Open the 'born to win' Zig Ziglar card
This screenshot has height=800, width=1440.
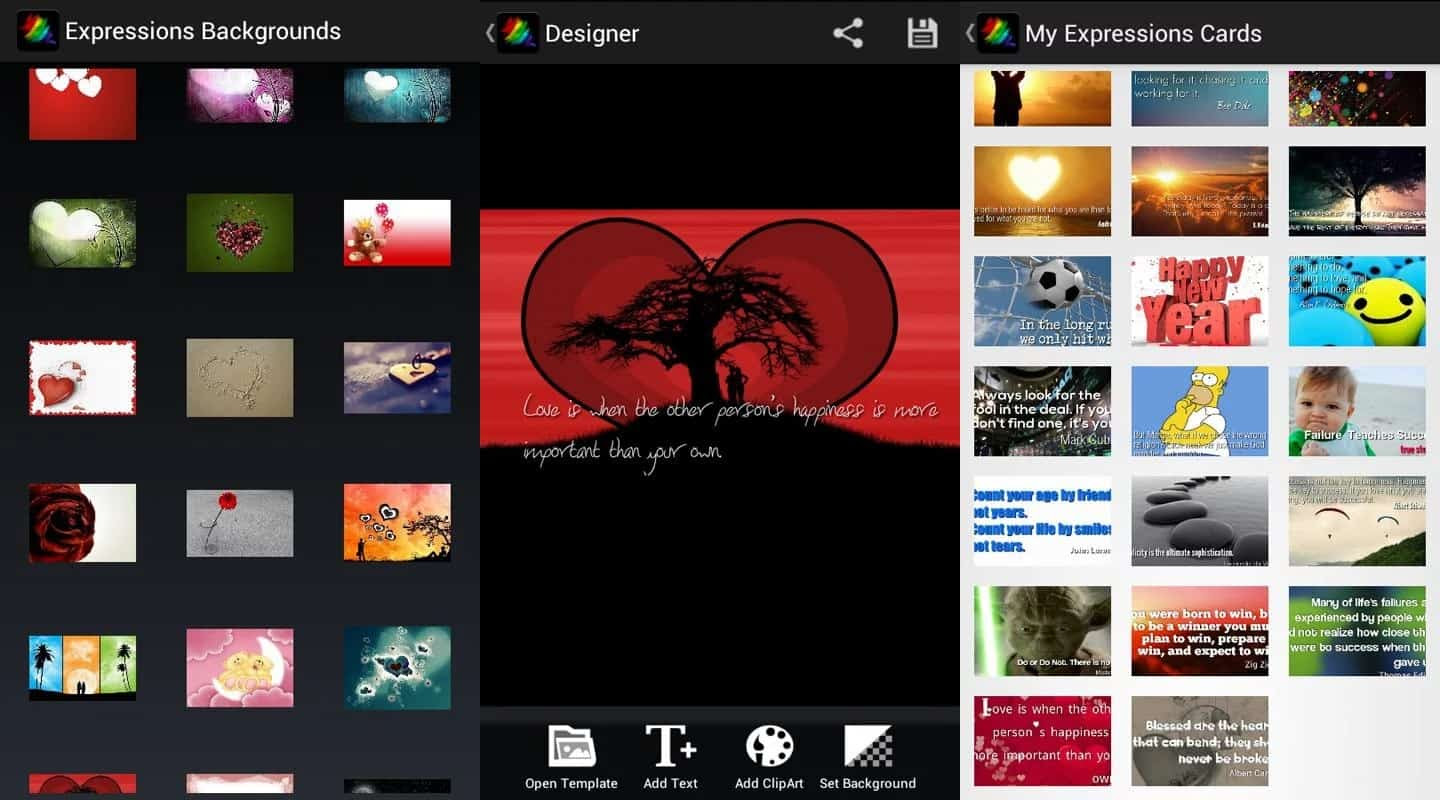(x=1200, y=631)
